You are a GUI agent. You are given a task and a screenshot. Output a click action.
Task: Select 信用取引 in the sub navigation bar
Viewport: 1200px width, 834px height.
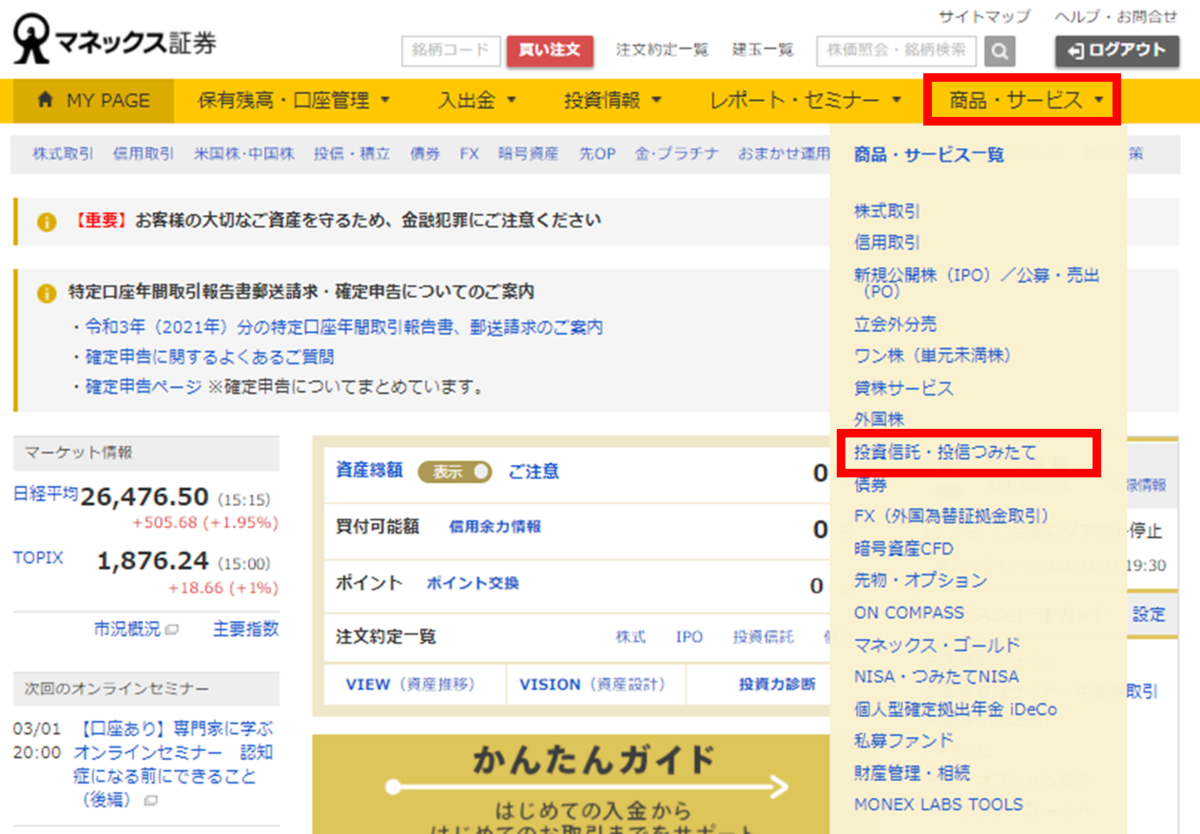[143, 154]
